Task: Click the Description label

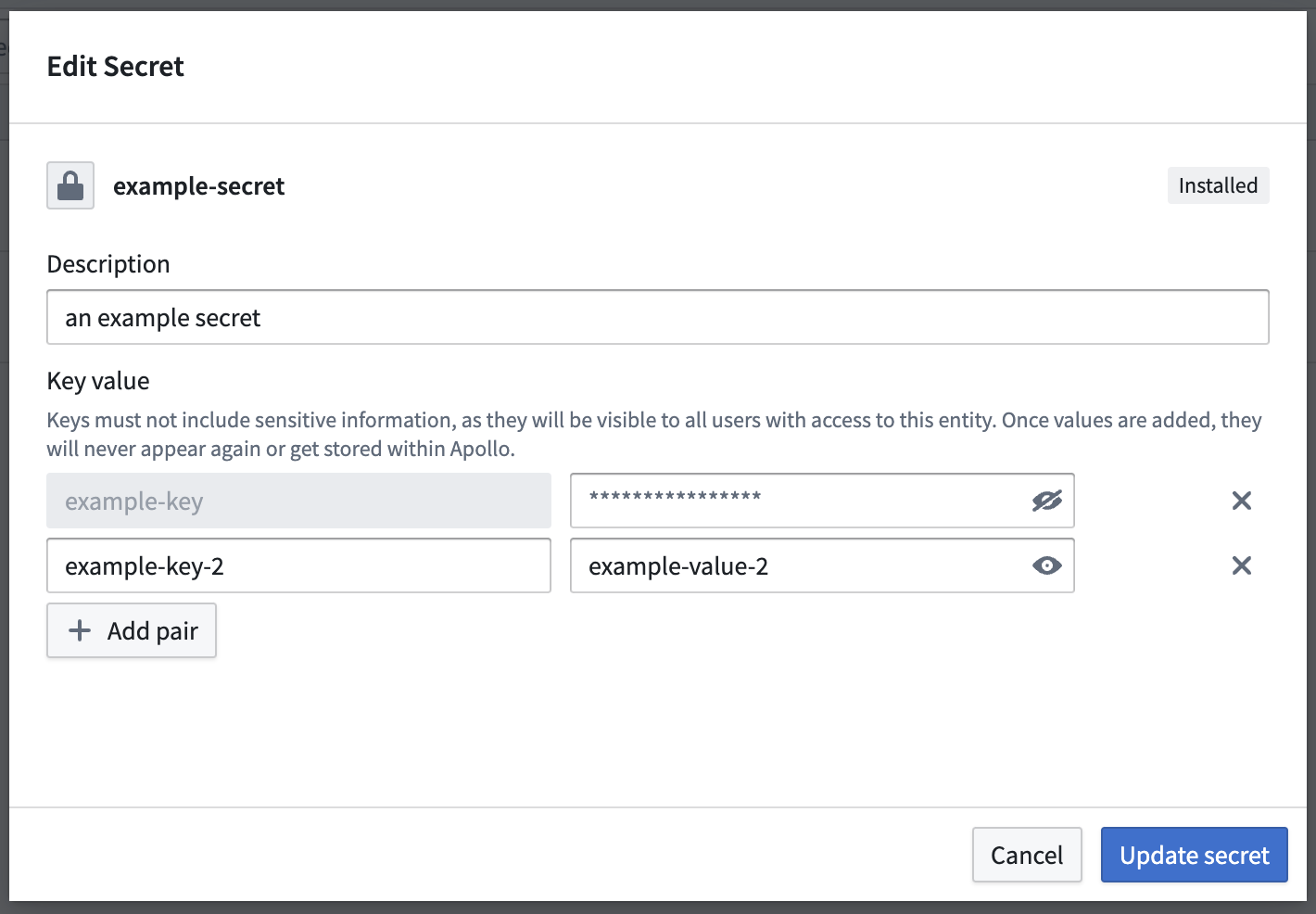Action: (108, 264)
